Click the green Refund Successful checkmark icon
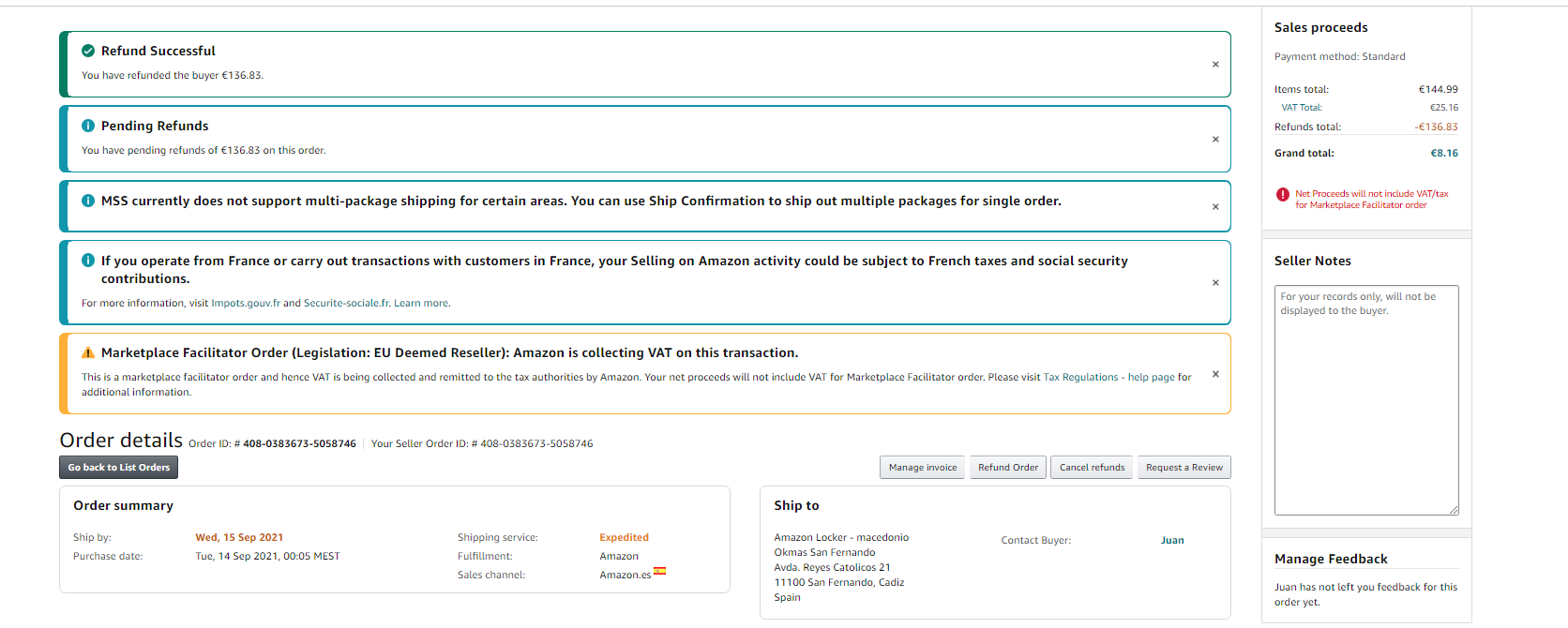Image resolution: width=1568 pixels, height=628 pixels. coord(88,51)
